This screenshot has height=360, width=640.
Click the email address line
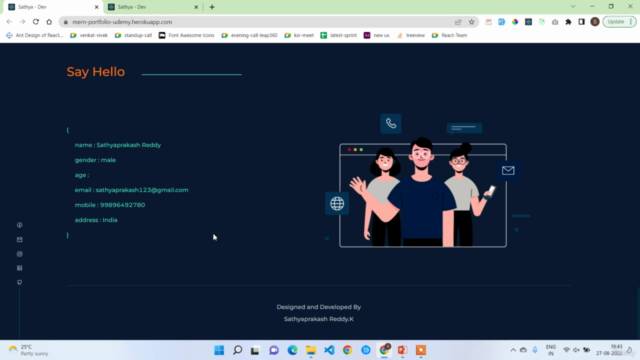point(131,190)
